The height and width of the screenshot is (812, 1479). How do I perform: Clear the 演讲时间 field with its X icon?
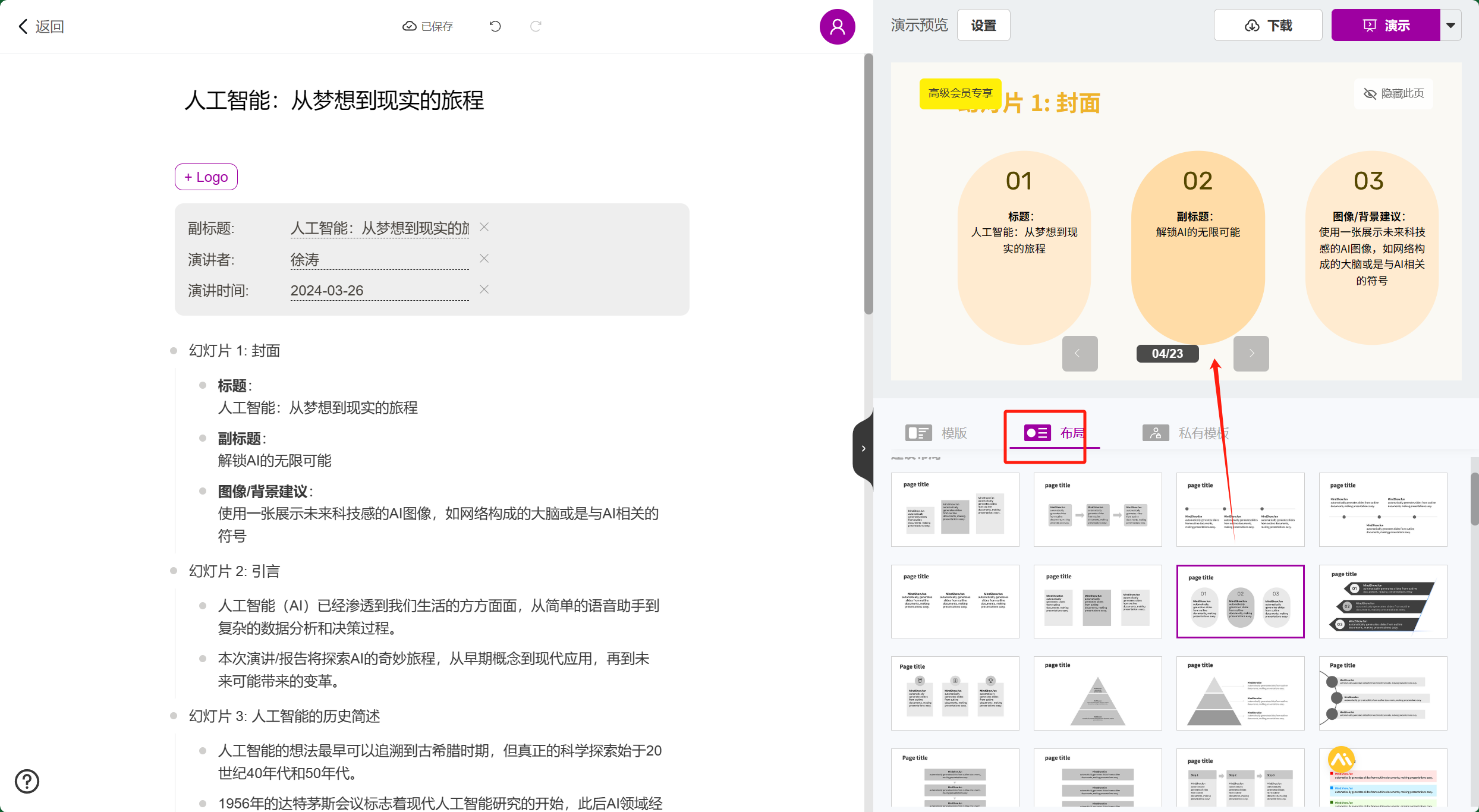(x=484, y=289)
